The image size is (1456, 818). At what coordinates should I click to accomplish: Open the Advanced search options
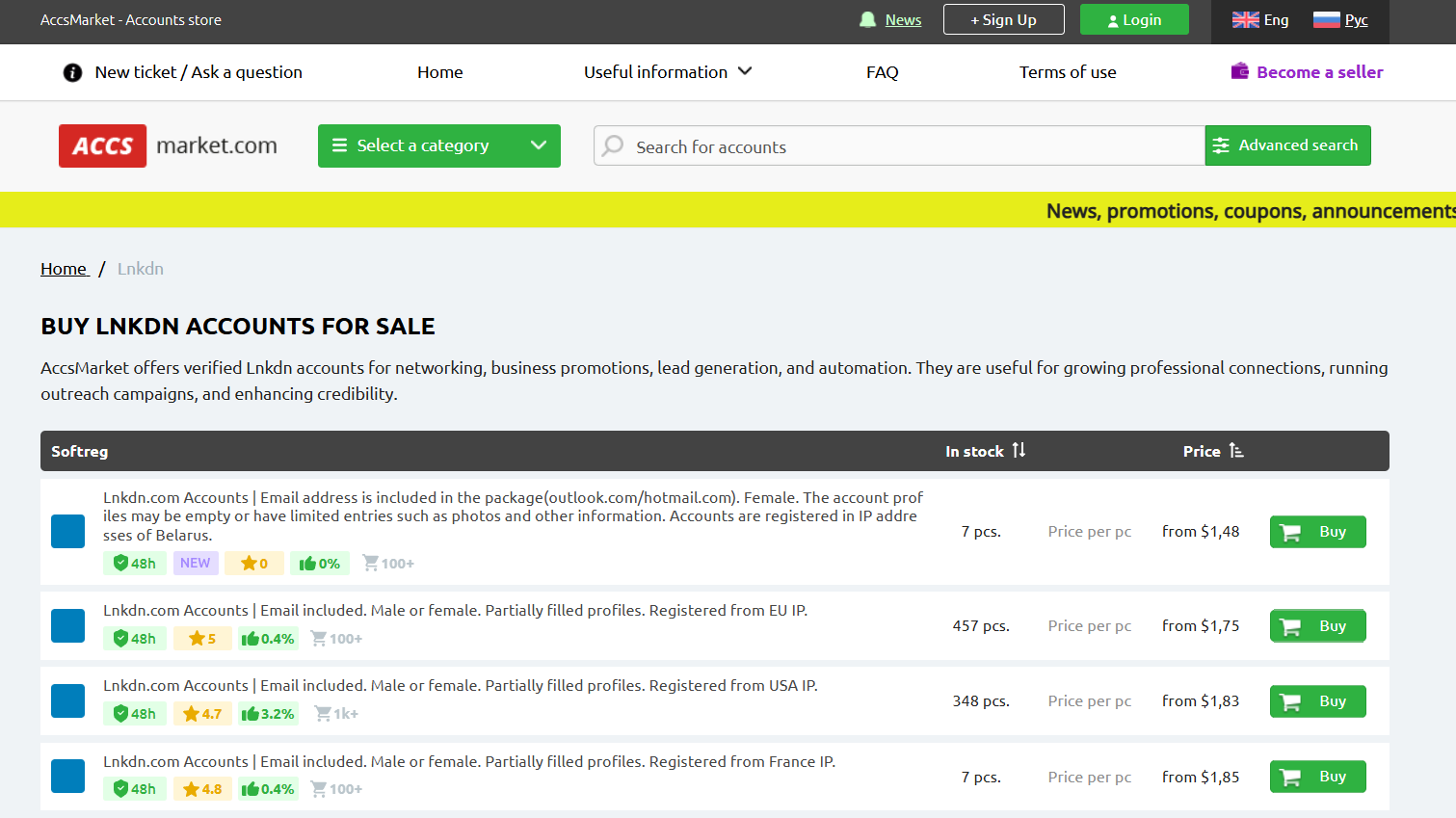[x=1287, y=145]
